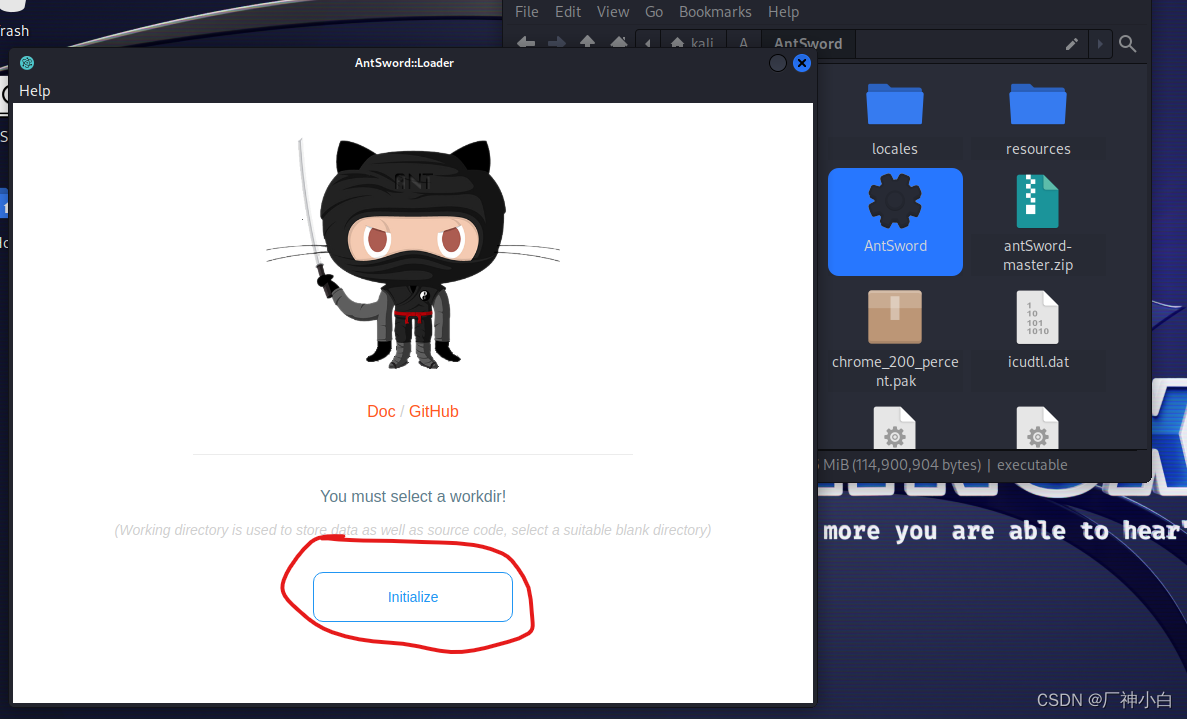This screenshot has width=1187, height=719.
Task: Open Bookmarks menu in the file manager
Action: click(715, 12)
